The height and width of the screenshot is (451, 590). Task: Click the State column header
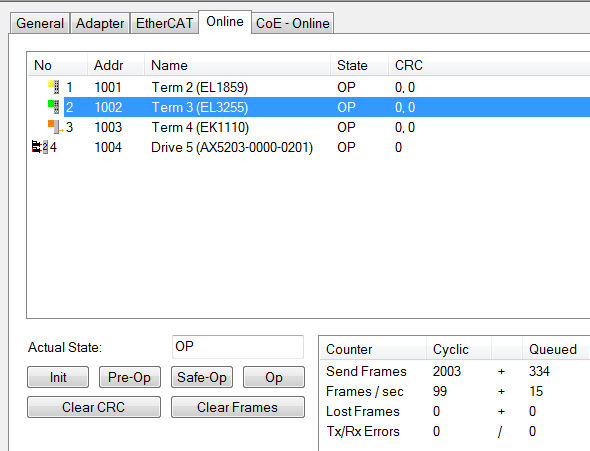pyautogui.click(x=359, y=65)
